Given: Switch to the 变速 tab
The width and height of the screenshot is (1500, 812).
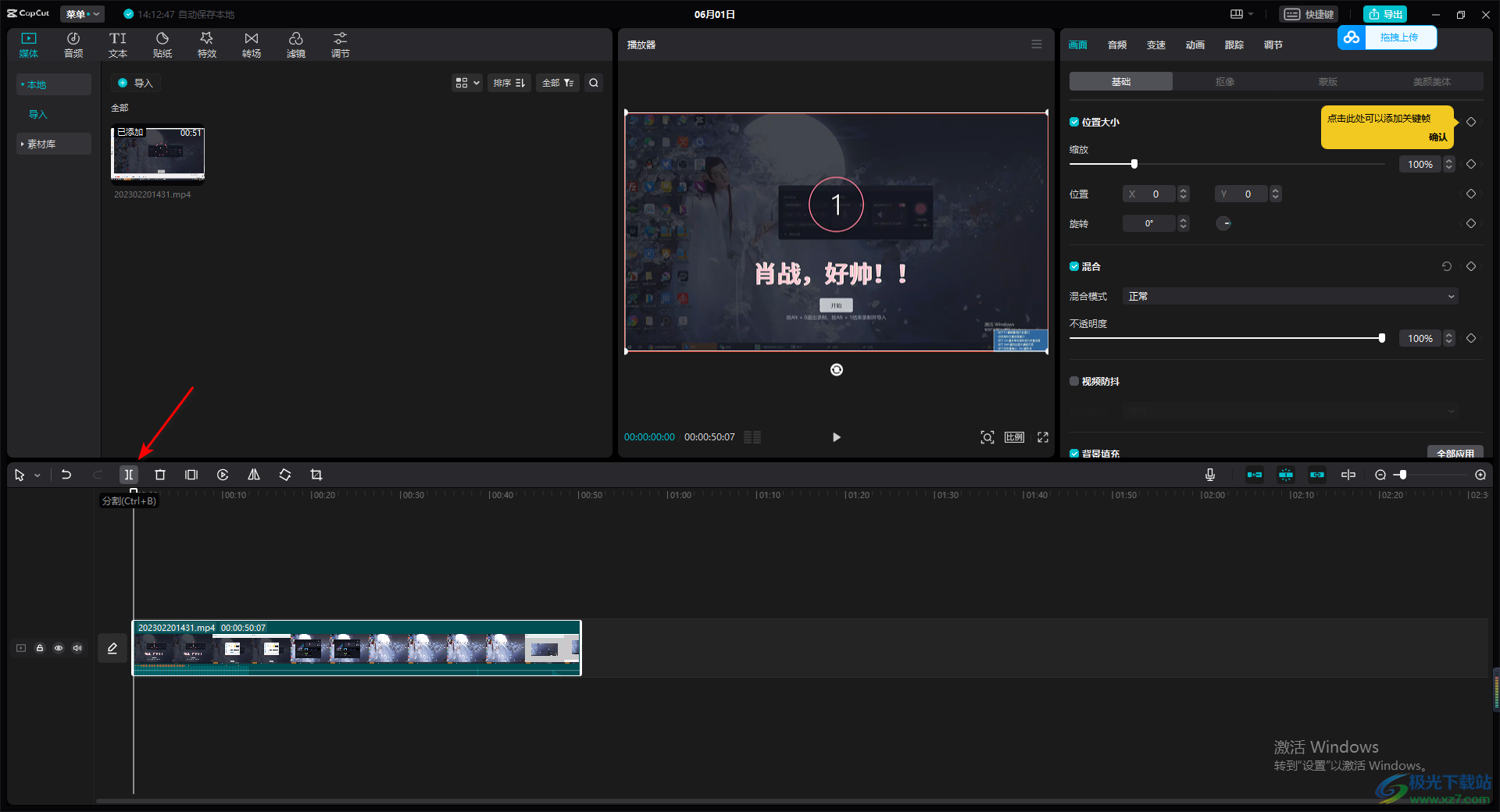Looking at the screenshot, I should 1156,45.
